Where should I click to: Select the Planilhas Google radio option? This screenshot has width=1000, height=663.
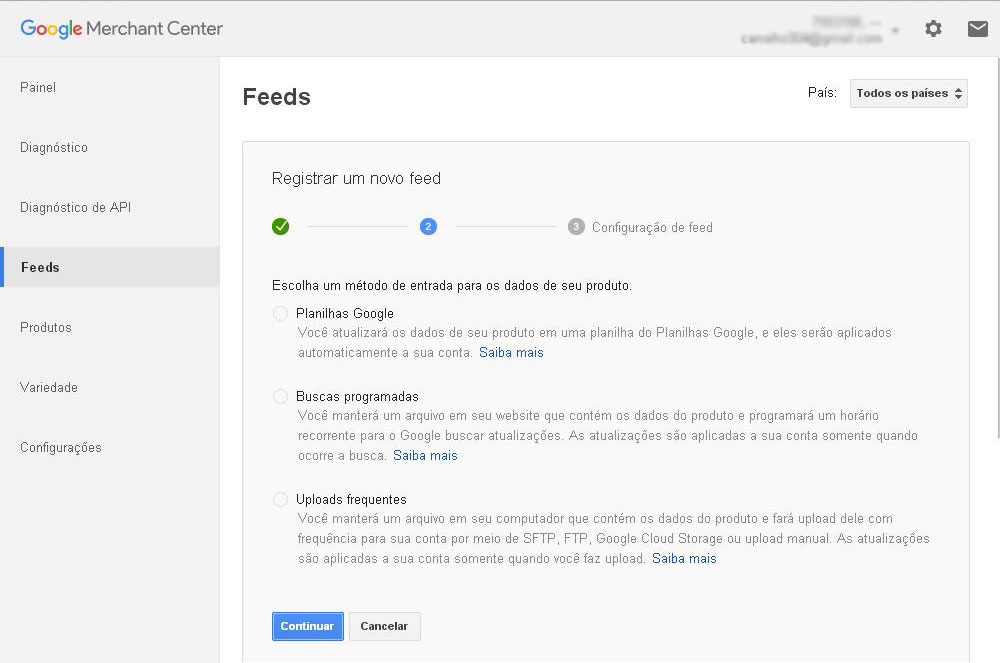coord(281,314)
